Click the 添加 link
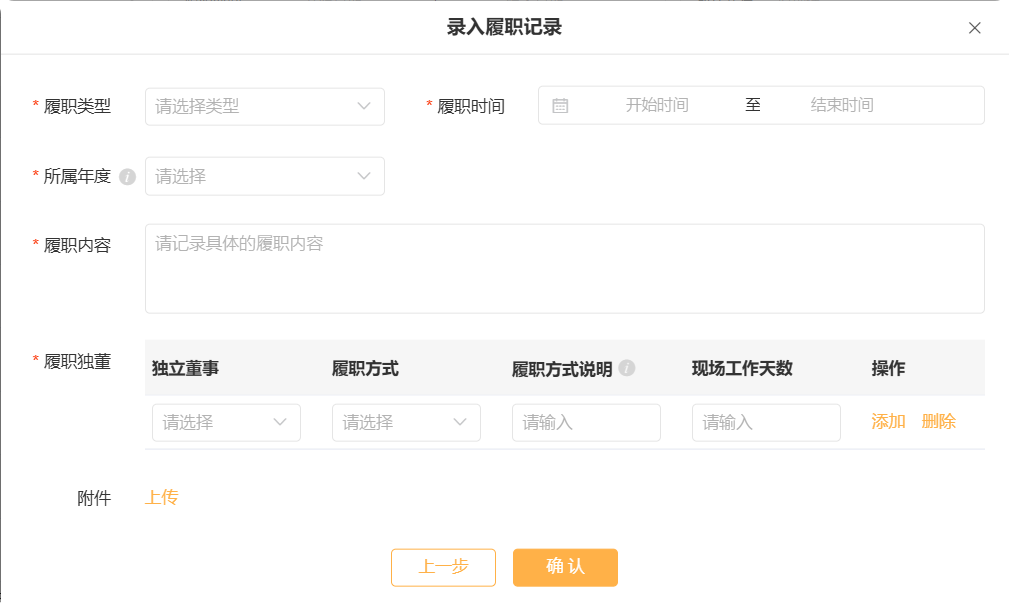 (x=888, y=422)
